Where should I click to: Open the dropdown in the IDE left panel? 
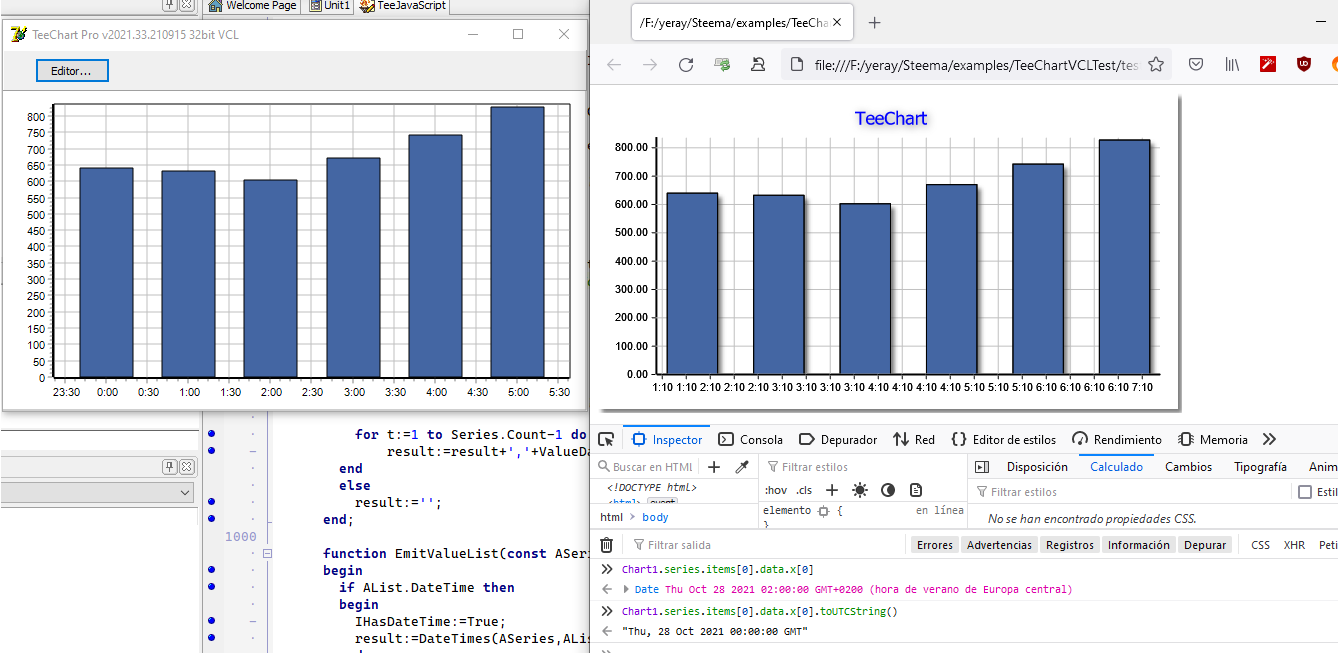click(184, 492)
